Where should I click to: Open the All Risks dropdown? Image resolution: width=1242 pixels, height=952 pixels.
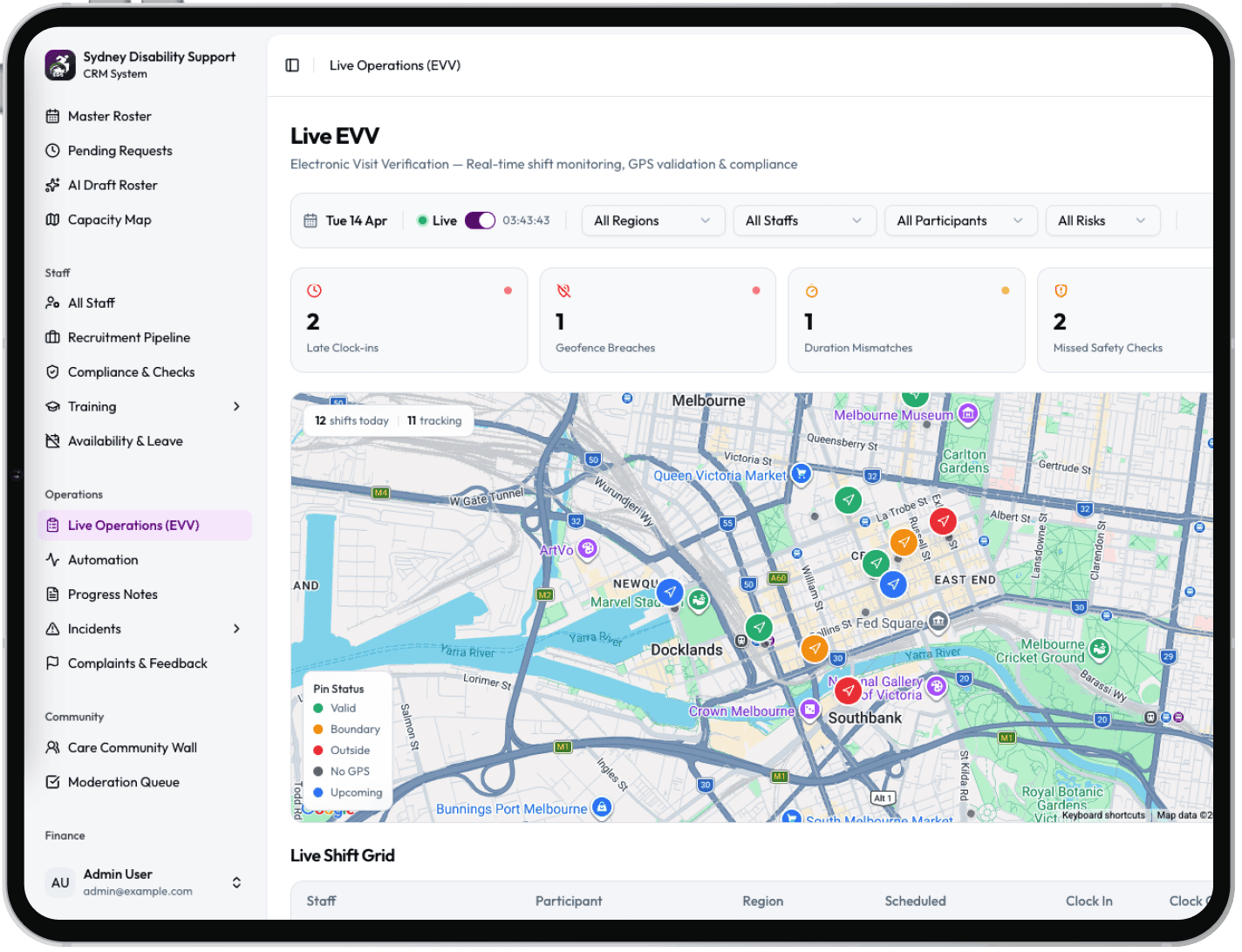tap(1102, 221)
